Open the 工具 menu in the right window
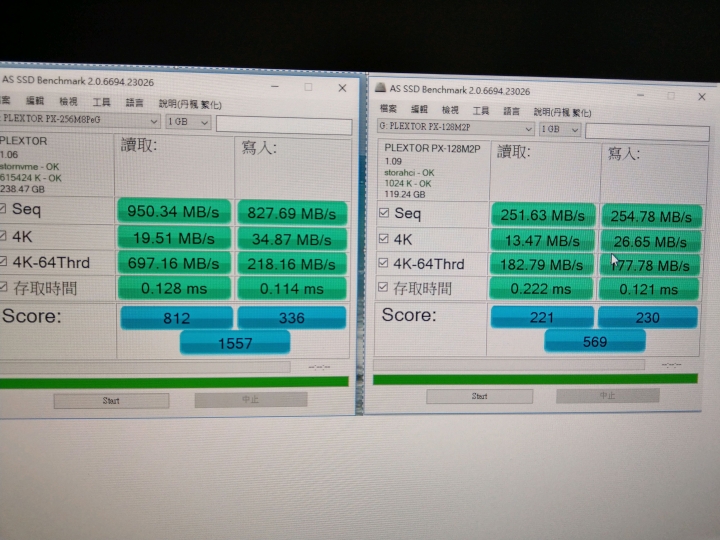Viewport: 720px width, 540px height. pos(481,111)
